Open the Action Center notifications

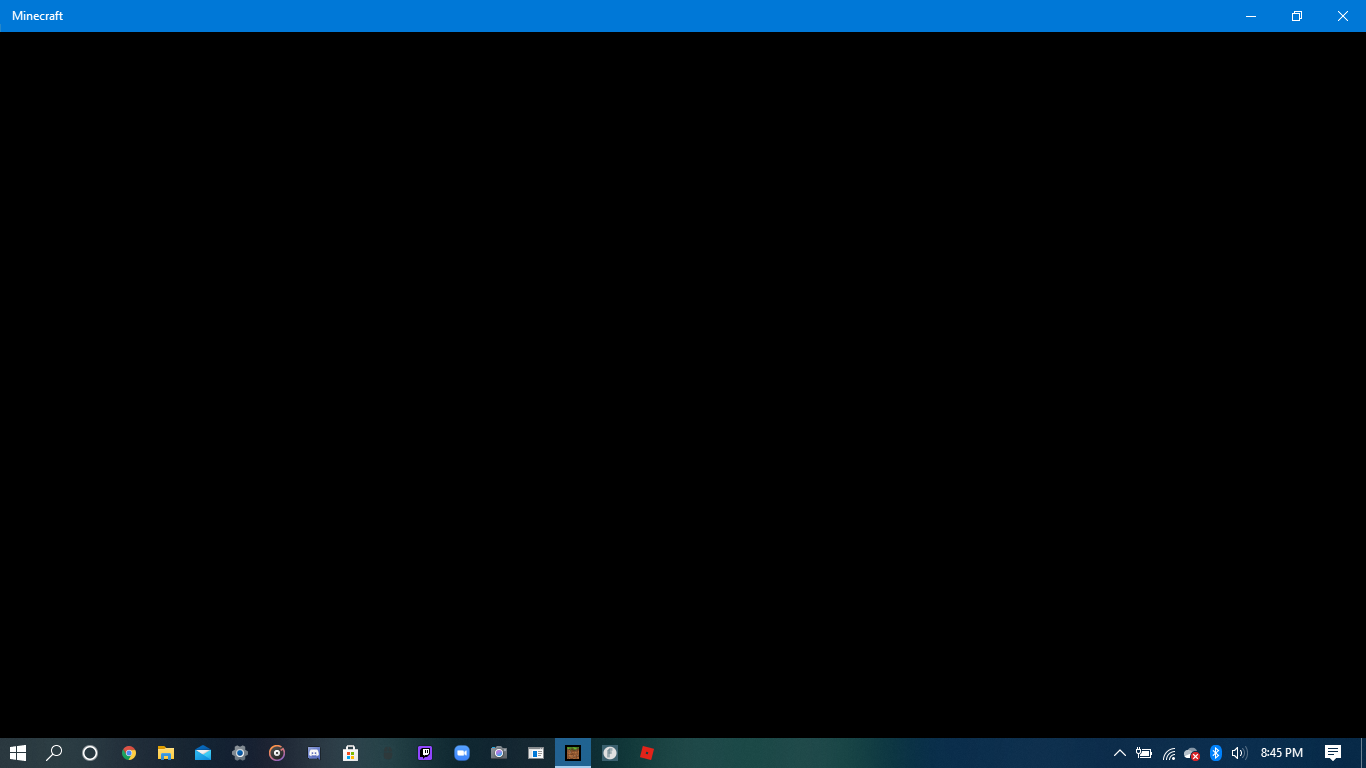[x=1333, y=753]
